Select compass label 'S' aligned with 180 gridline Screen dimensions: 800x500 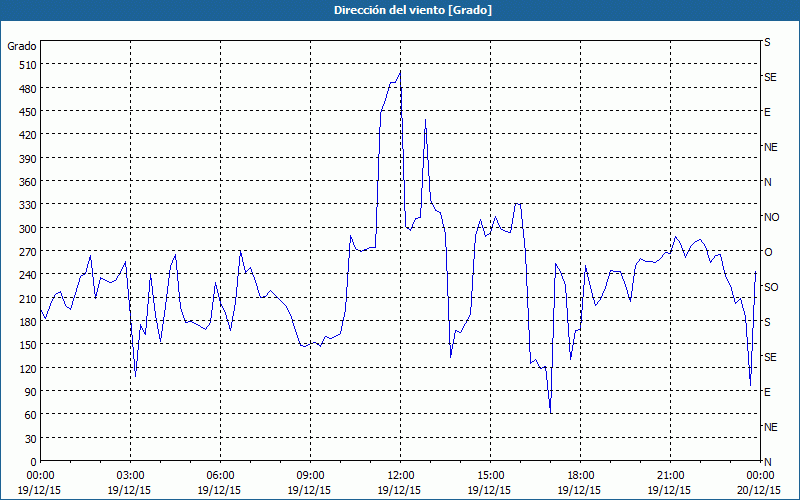pos(767,322)
